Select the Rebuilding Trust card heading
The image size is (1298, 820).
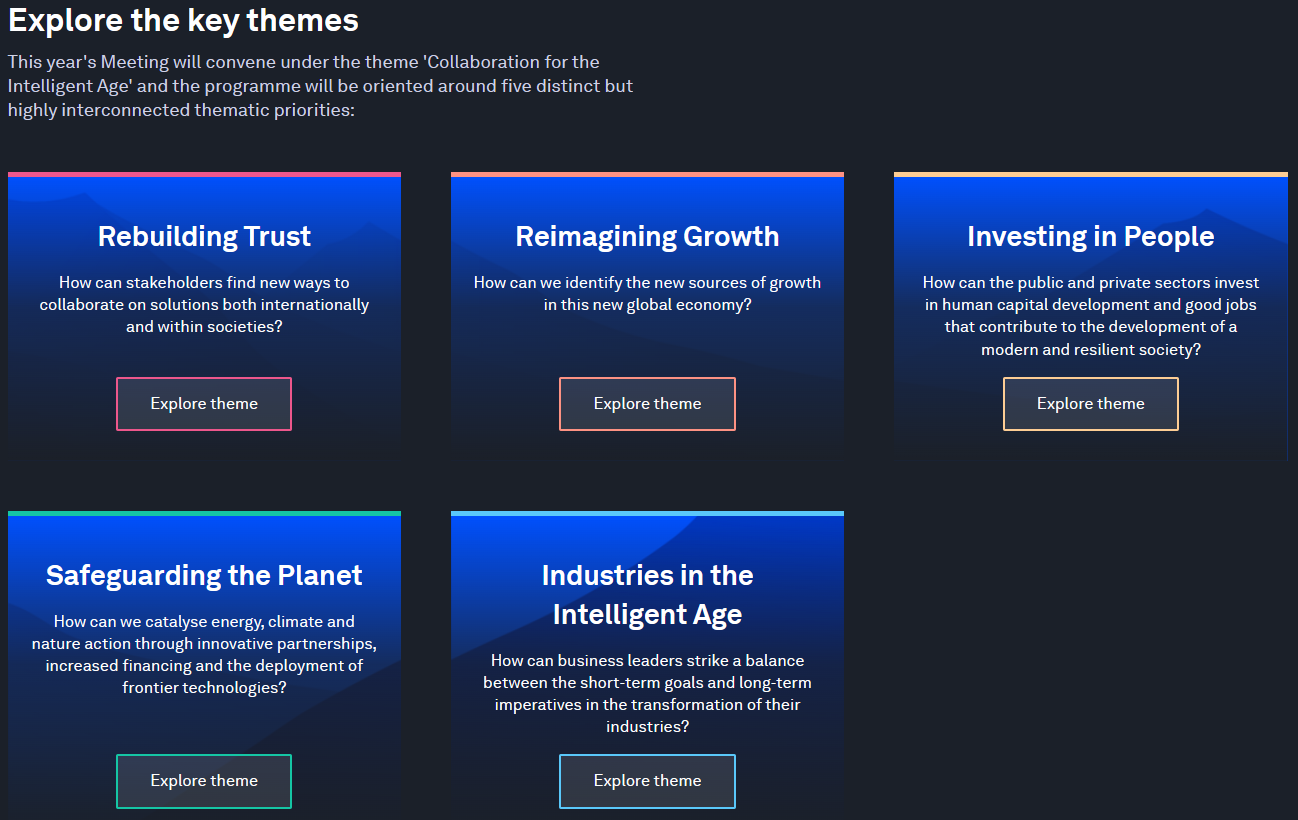(x=204, y=236)
